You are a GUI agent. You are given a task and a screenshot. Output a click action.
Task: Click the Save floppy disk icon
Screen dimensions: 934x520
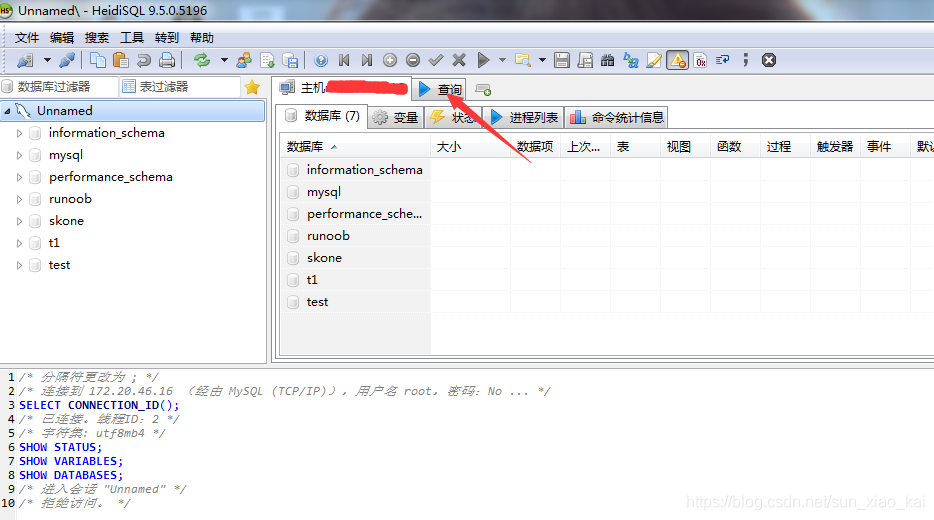click(x=562, y=60)
